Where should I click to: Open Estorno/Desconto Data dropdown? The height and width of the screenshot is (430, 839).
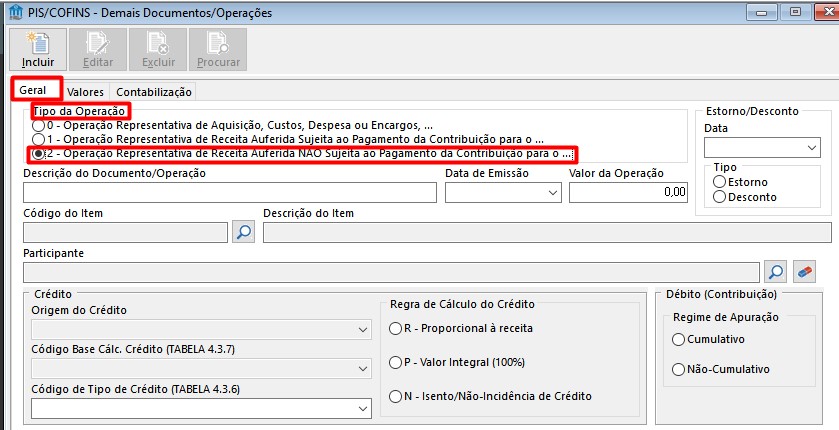[x=812, y=148]
